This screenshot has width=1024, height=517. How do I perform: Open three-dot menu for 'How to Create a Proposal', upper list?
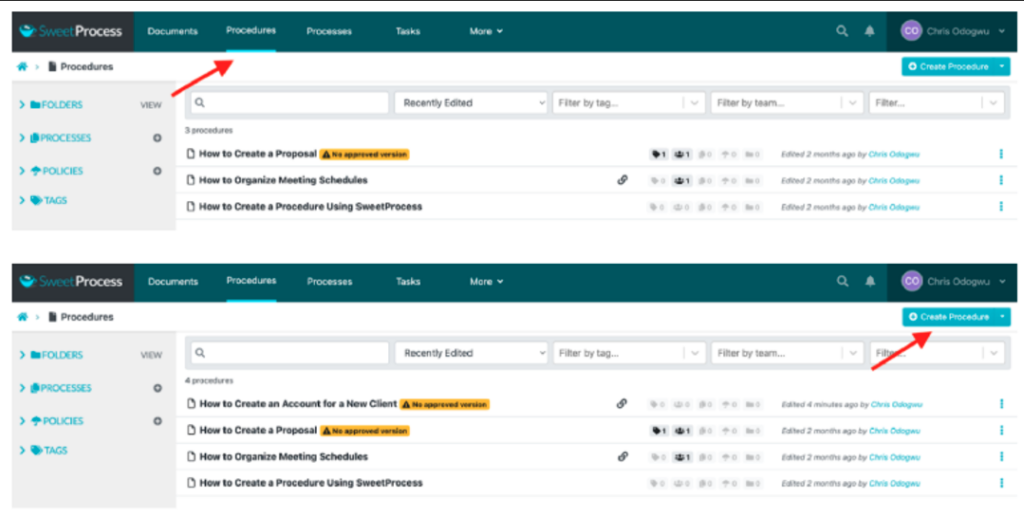pyautogui.click(x=1000, y=154)
